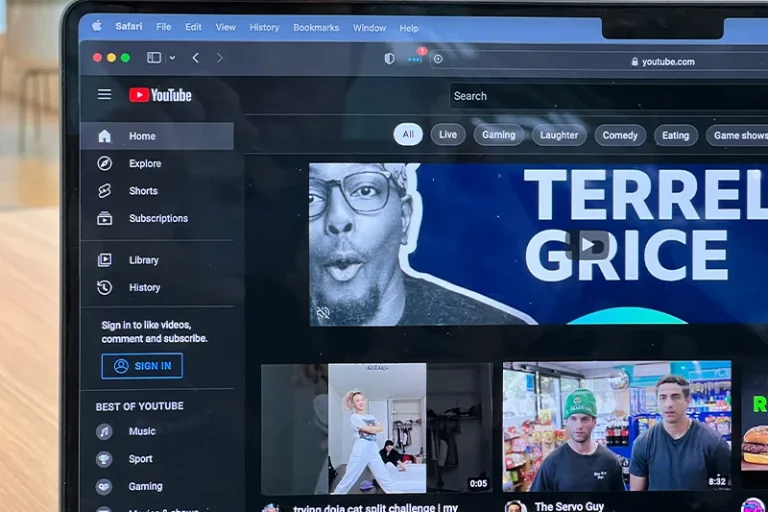Open the Explore sidebar label

[x=145, y=164]
